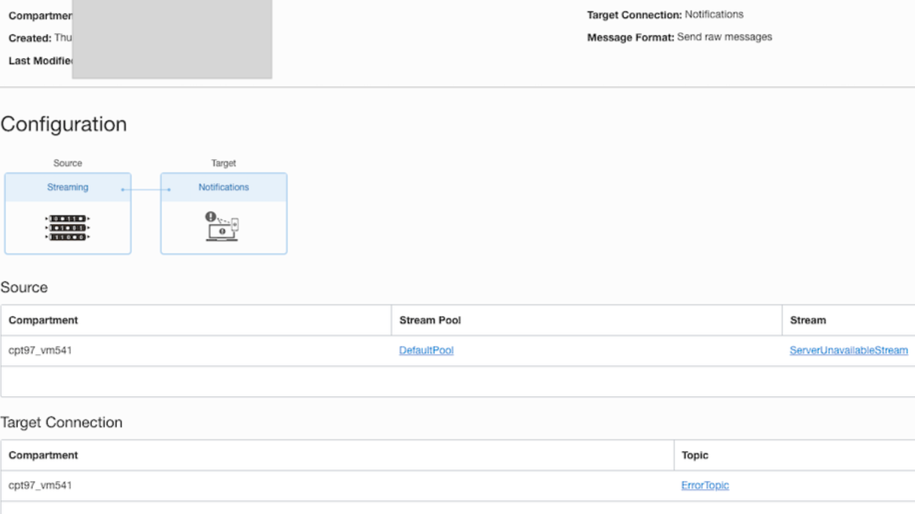Open the ErrorTopic topic link
The width and height of the screenshot is (915, 514).
tap(705, 485)
